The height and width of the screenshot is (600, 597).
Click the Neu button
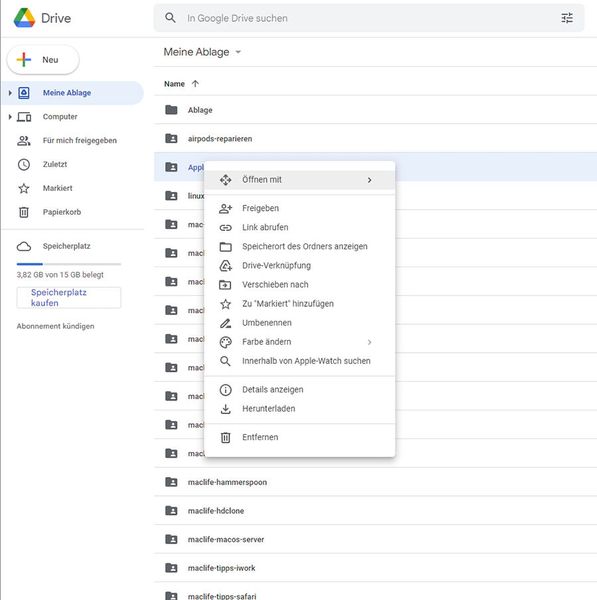43,60
